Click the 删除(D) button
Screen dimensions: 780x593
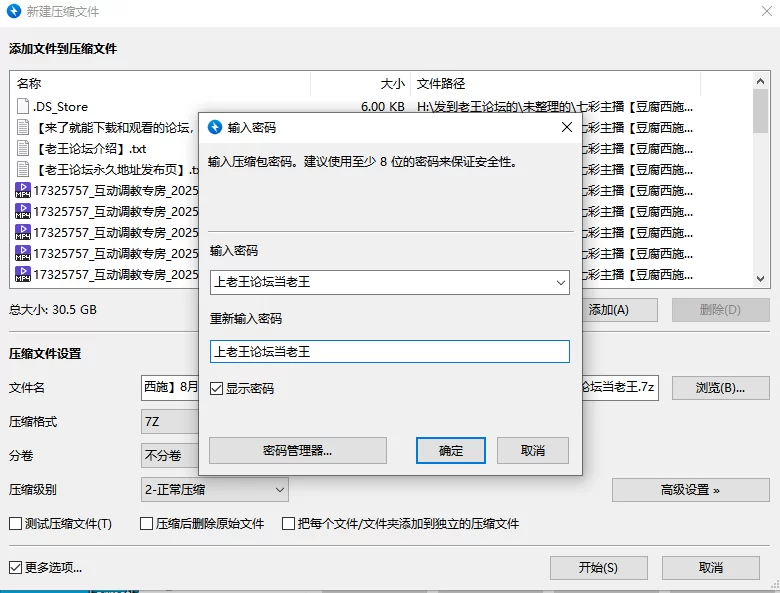coord(720,310)
